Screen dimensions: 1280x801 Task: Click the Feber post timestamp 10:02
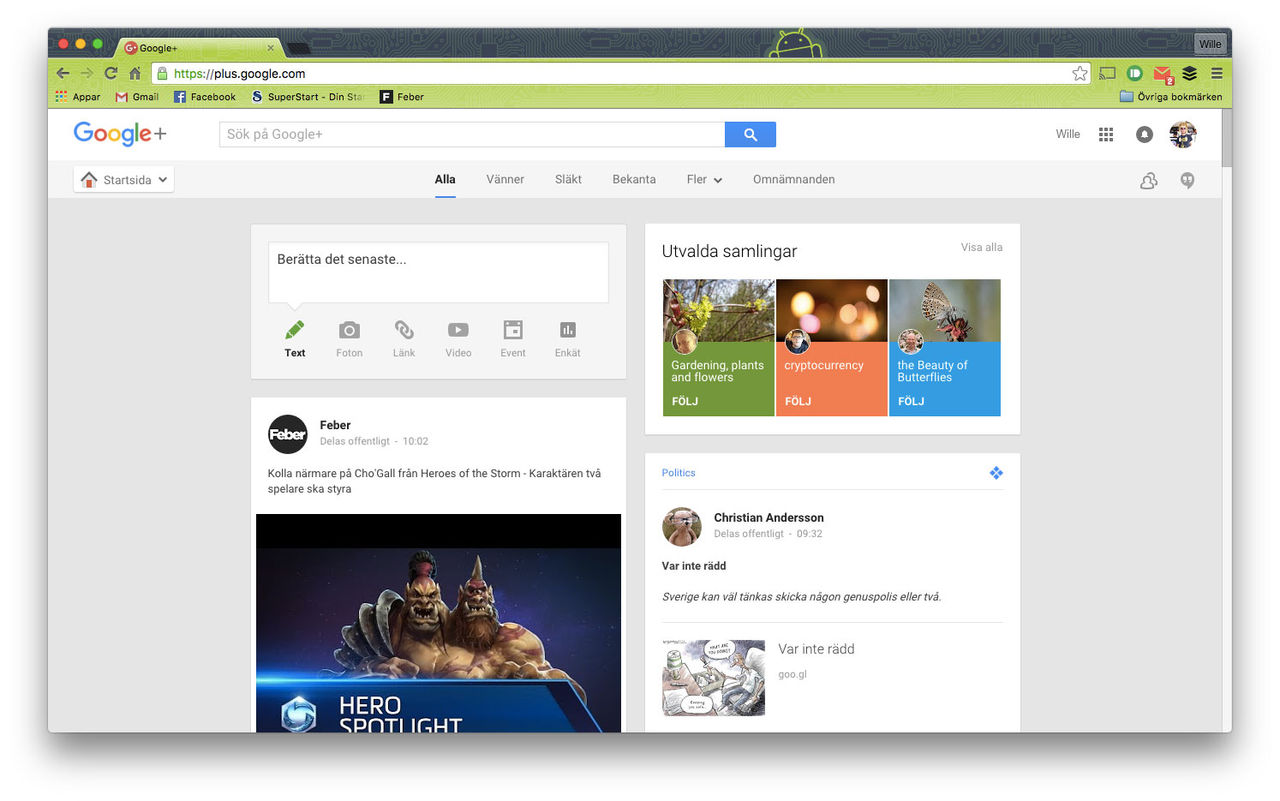[x=415, y=441]
